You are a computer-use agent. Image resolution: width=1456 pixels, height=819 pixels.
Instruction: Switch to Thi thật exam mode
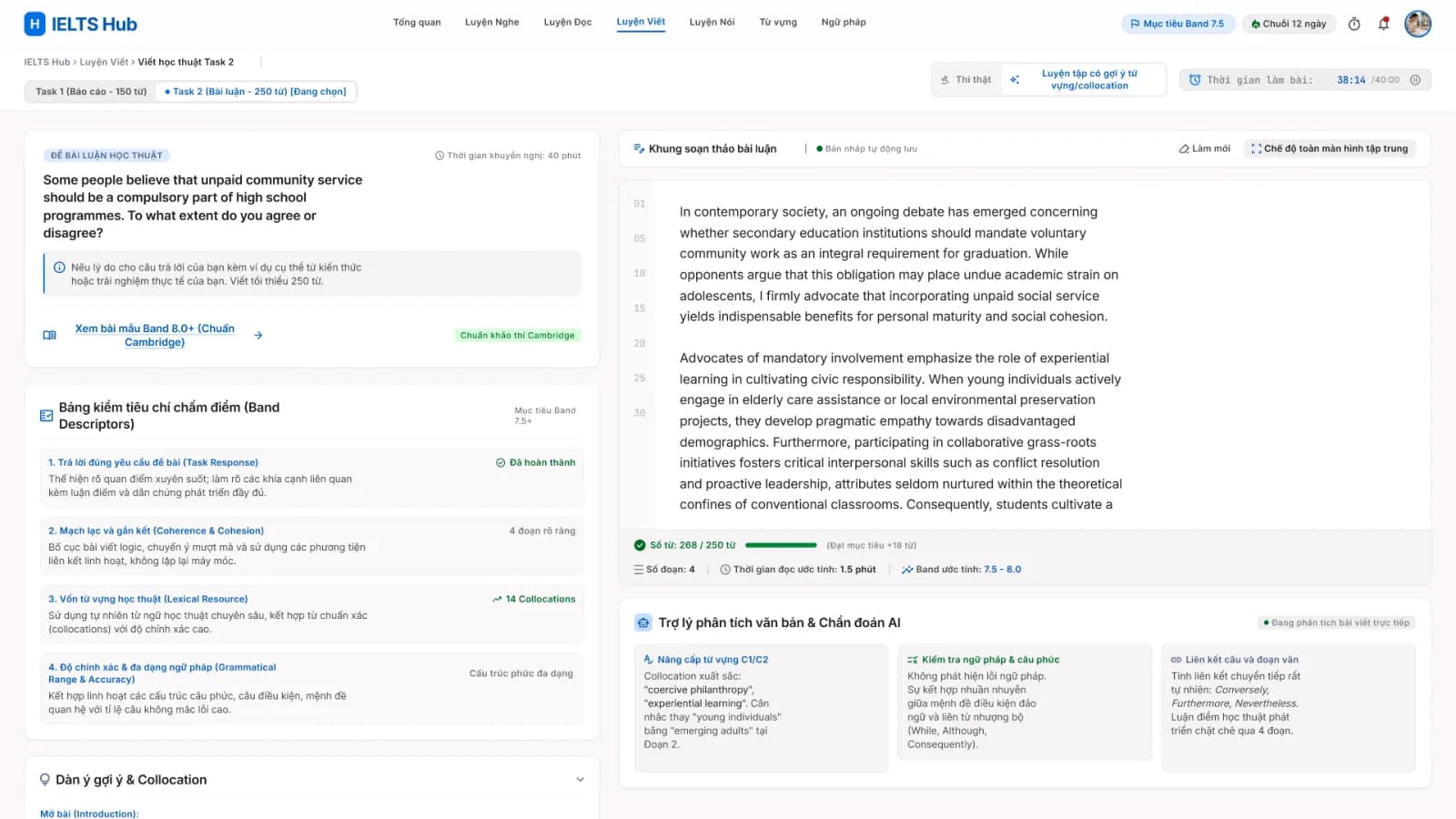[966, 80]
